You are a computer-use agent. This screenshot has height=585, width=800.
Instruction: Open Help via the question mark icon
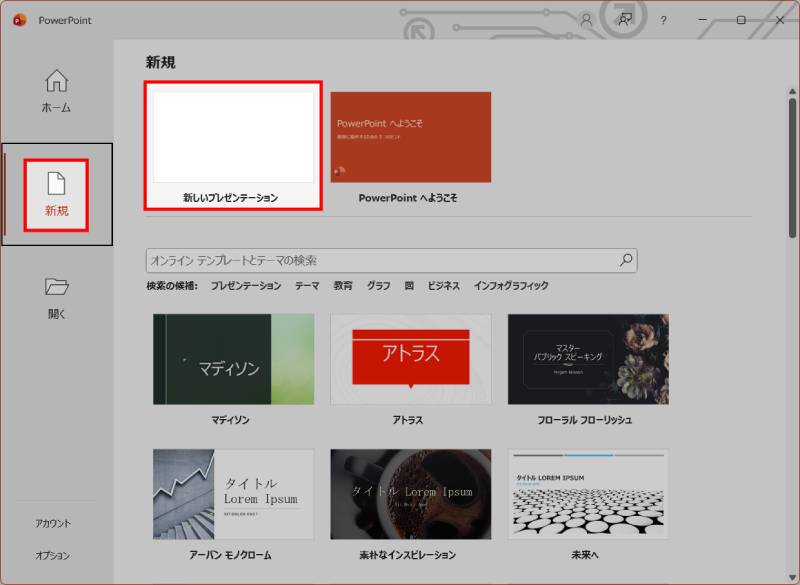click(x=664, y=19)
